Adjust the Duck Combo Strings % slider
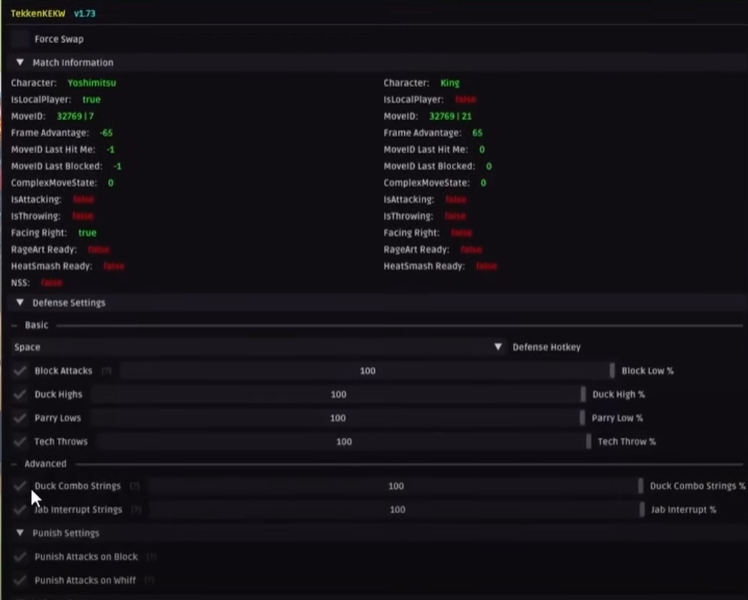The width and height of the screenshot is (748, 600). tap(396, 486)
